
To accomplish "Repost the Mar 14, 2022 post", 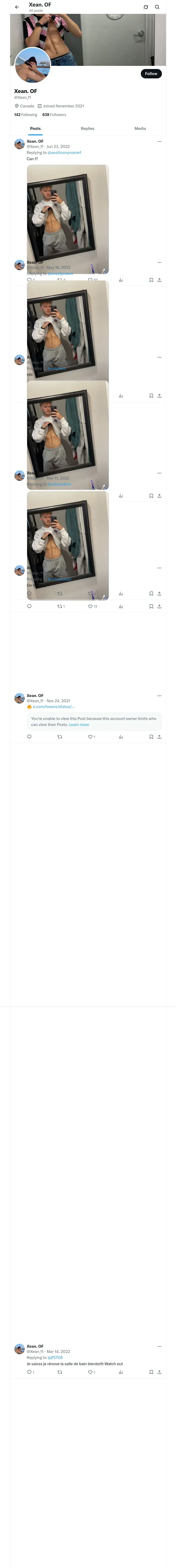I will pos(59,1372).
